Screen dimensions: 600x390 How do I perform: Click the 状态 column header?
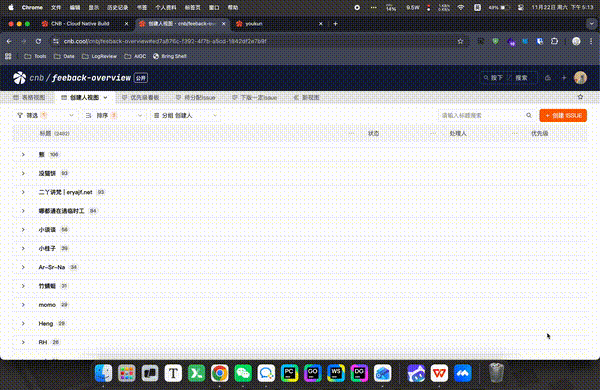coord(373,134)
